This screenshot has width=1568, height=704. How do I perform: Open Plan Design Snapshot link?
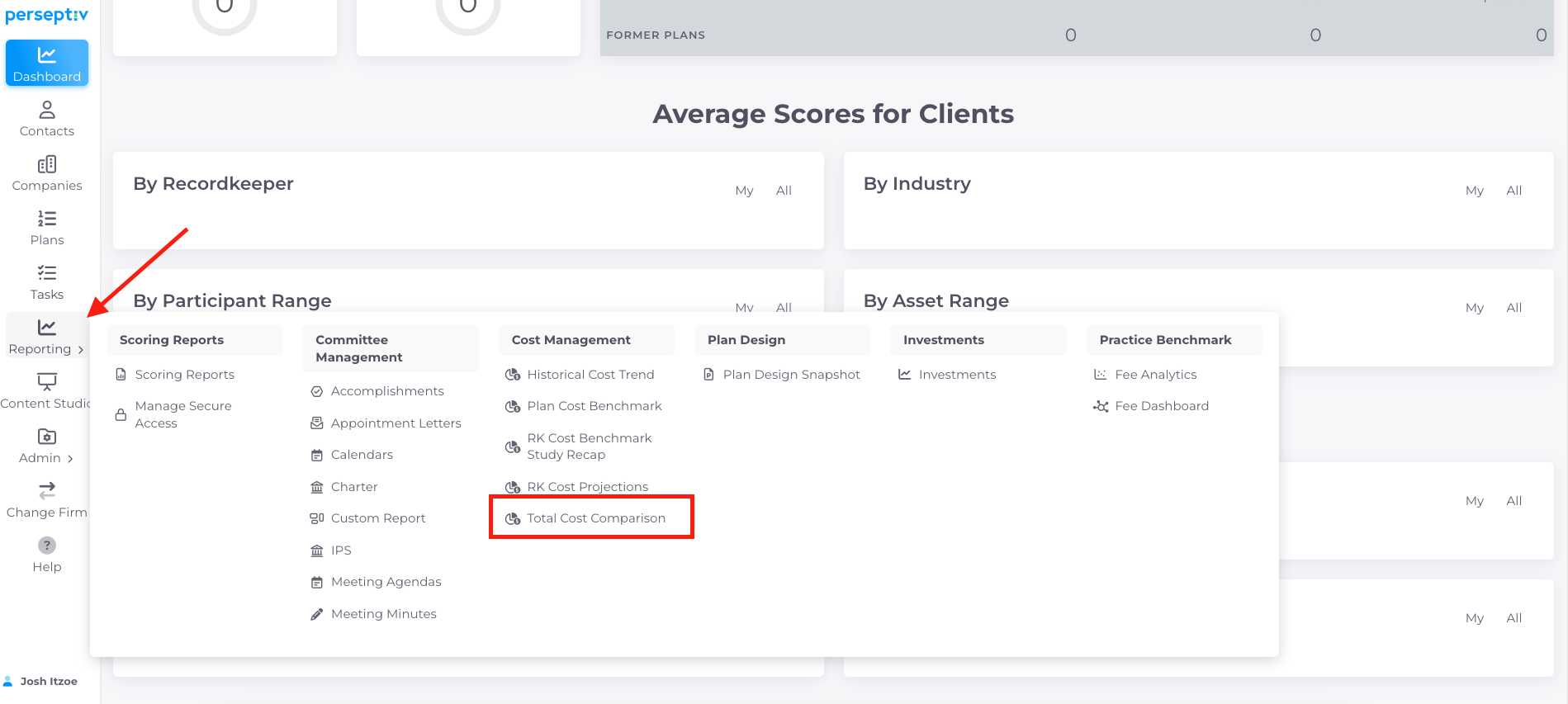pos(792,375)
